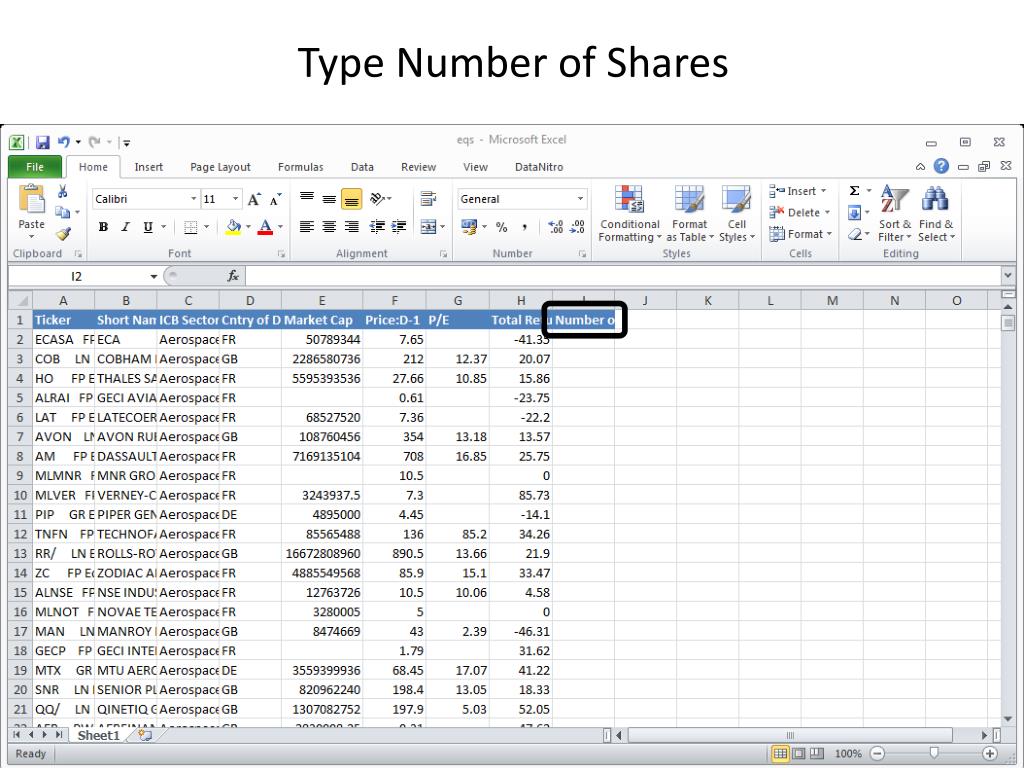Image resolution: width=1024 pixels, height=768 pixels.
Task: Open Format as Table gallery
Action: pyautogui.click(x=690, y=214)
